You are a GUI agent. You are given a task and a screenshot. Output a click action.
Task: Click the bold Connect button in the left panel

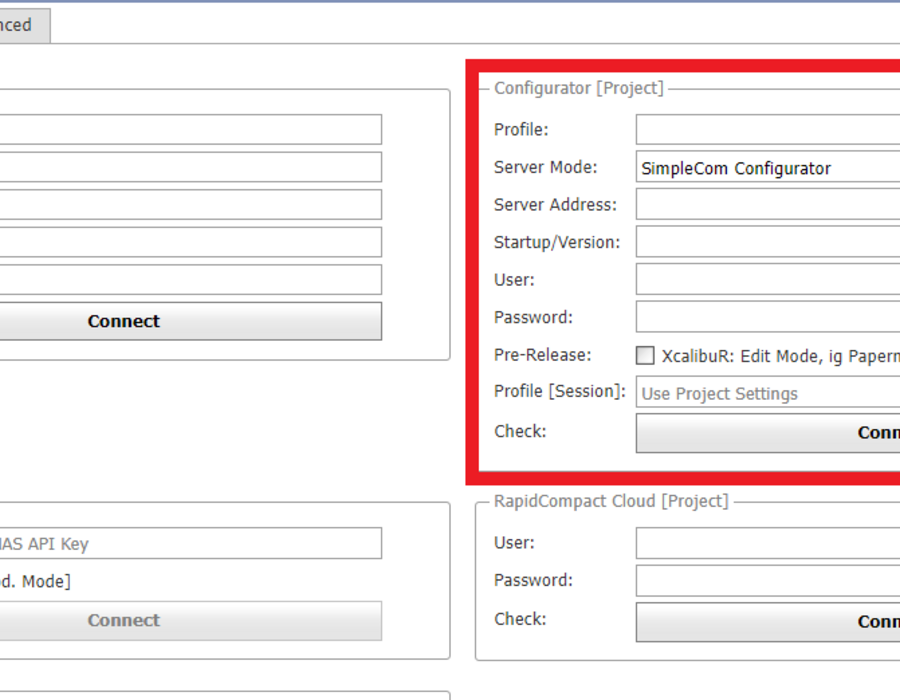click(191, 321)
